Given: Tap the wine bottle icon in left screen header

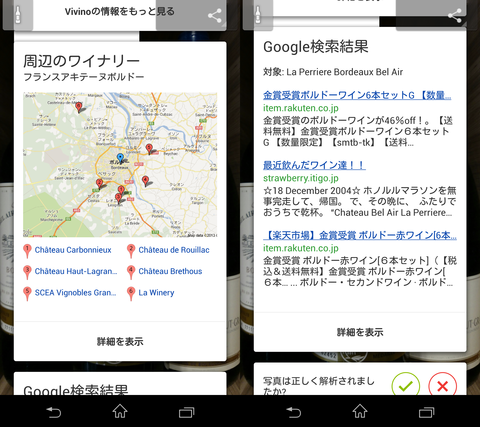Looking at the screenshot, I should [18, 15].
